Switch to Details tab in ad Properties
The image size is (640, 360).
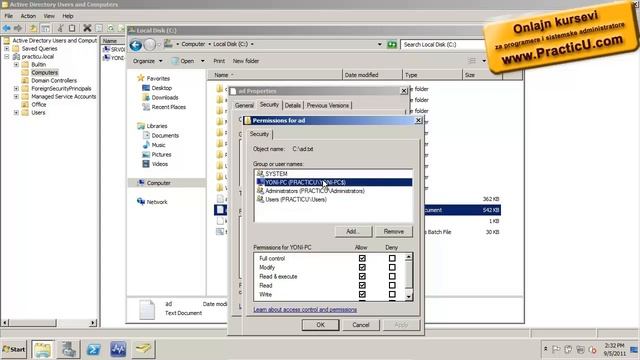pos(293,105)
